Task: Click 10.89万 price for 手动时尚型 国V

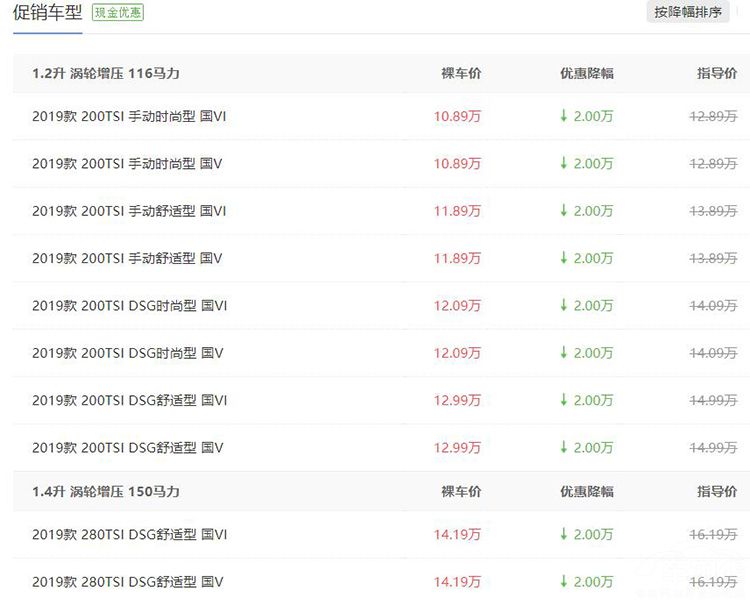Action: point(457,164)
